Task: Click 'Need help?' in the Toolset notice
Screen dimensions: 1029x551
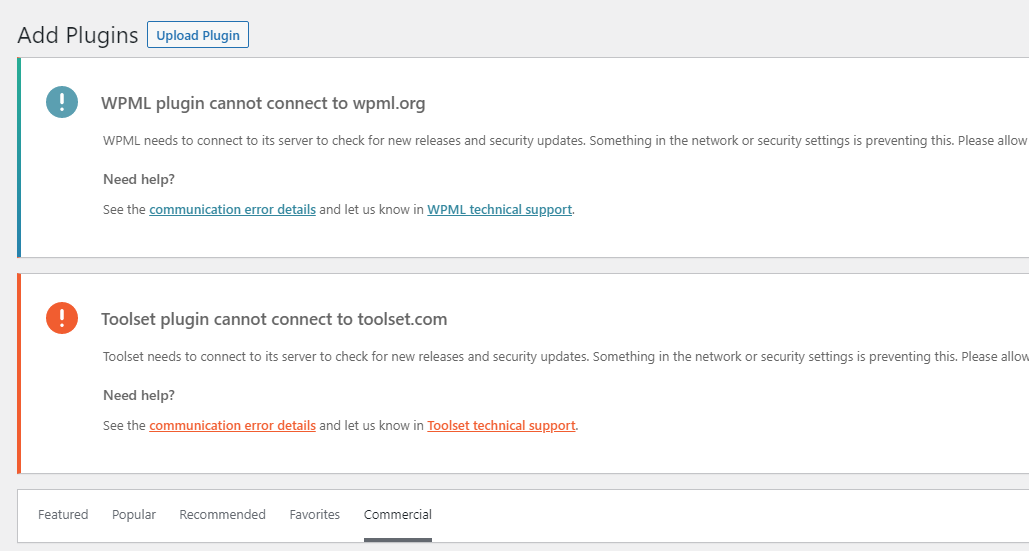Action: (139, 395)
